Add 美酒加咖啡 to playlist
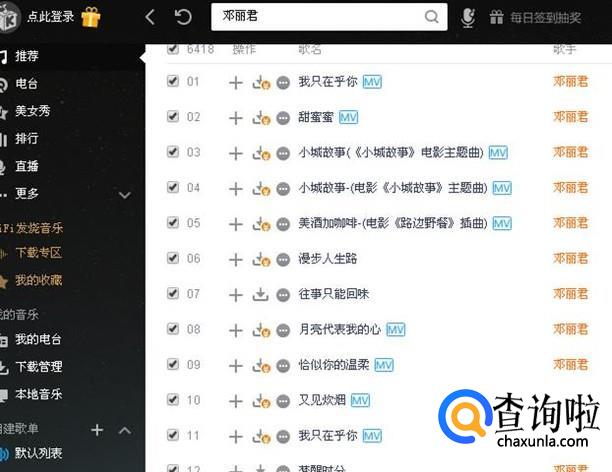Screen dimensions: 612x472 [x=235, y=224]
